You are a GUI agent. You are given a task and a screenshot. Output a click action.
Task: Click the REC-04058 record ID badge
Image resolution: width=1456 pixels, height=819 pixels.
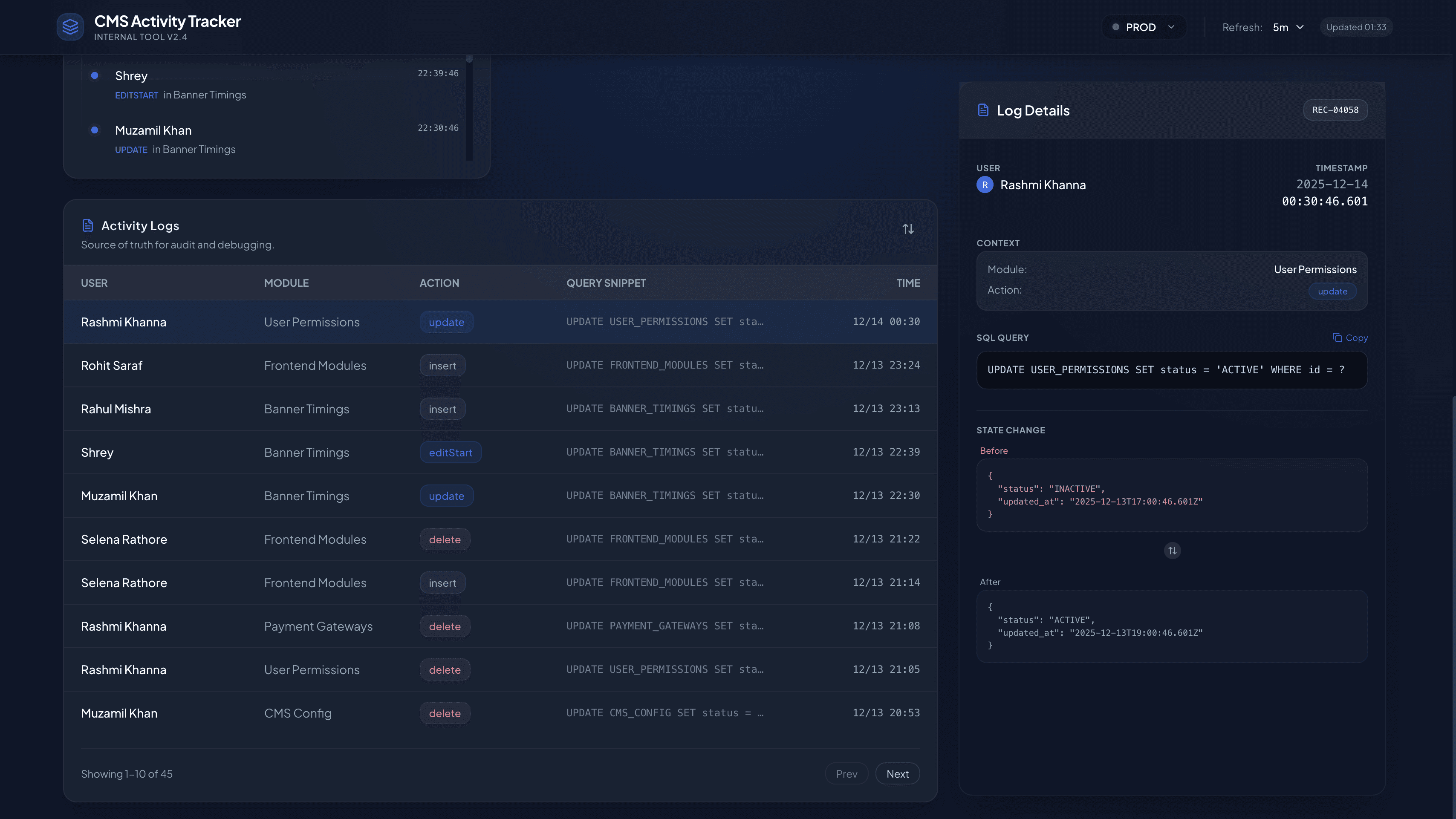tap(1335, 110)
